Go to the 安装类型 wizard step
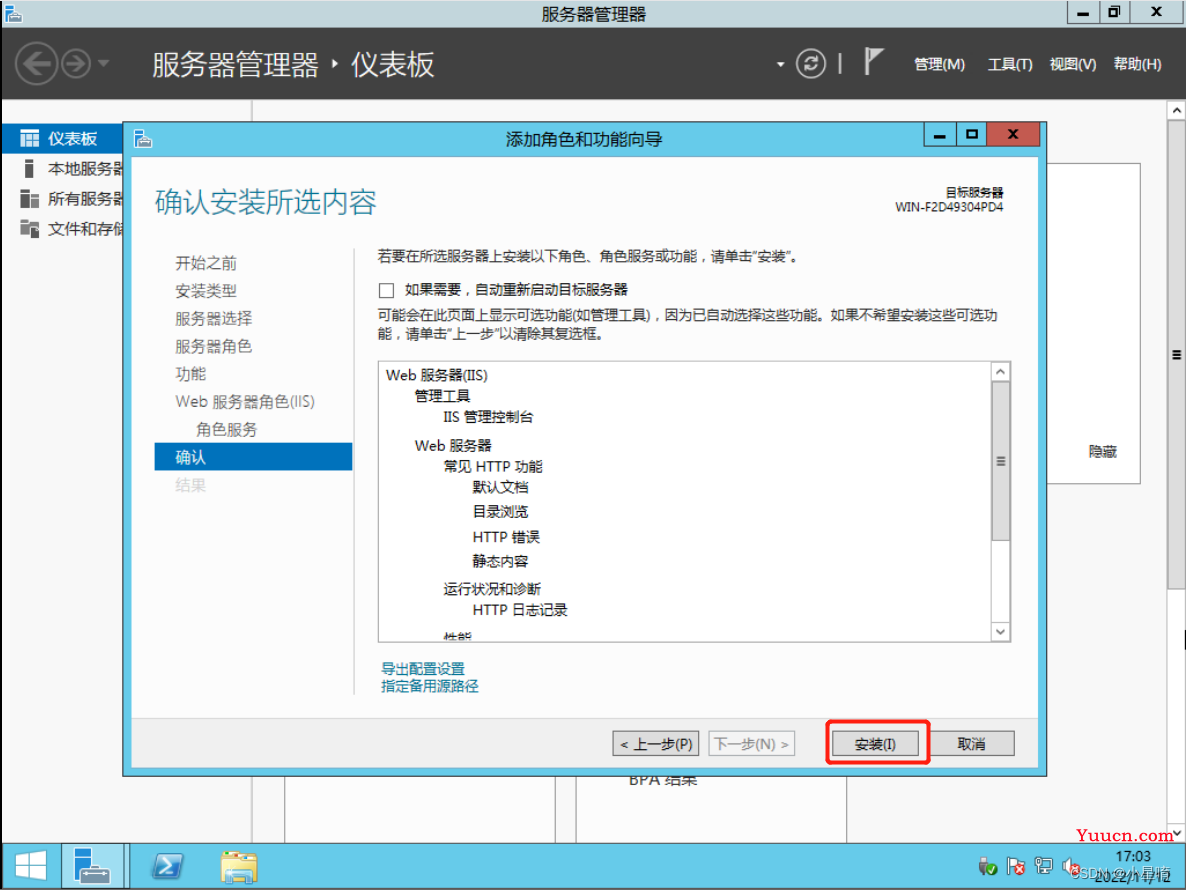The image size is (1186, 890). (x=206, y=291)
